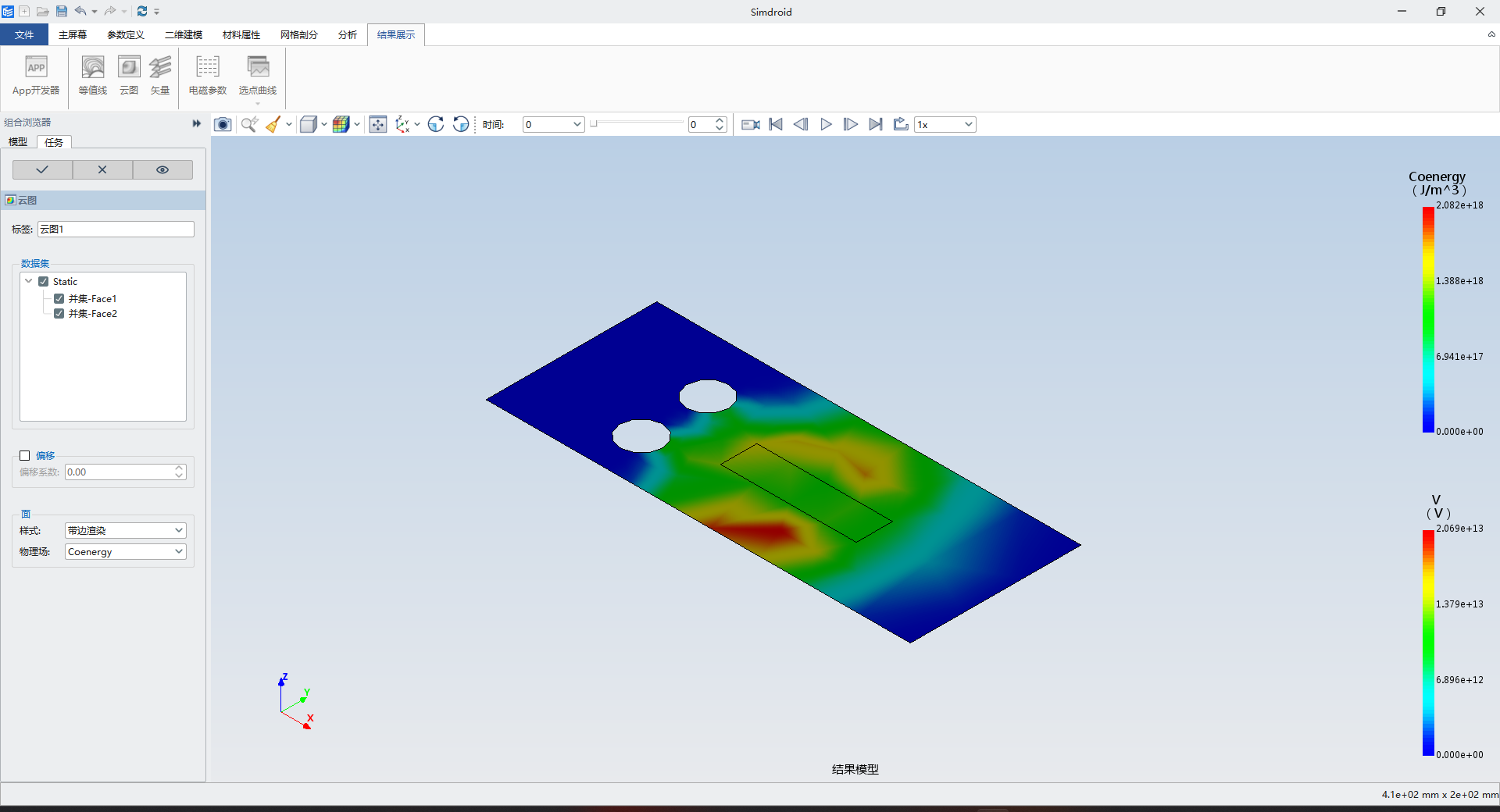
Task: Rotate view counterclockwise icon
Action: 461,124
